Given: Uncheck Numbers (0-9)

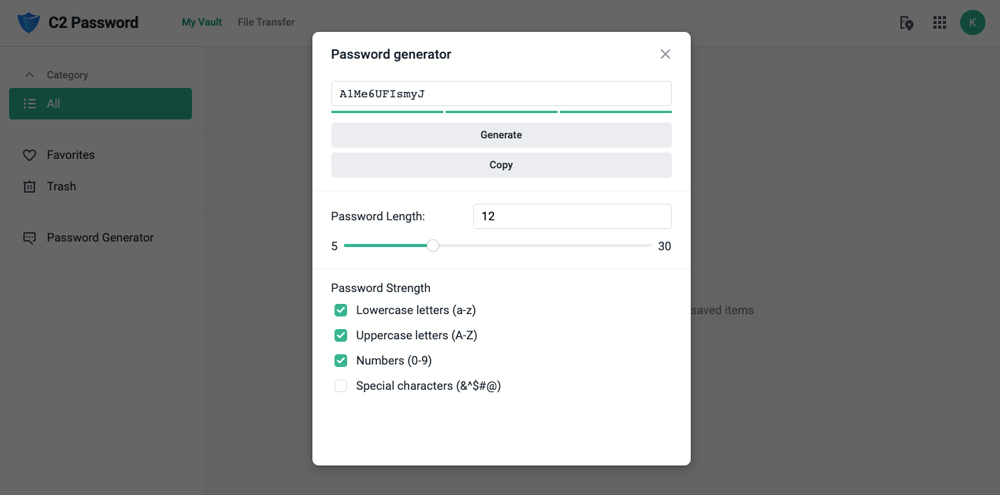Looking at the screenshot, I should click(x=341, y=360).
